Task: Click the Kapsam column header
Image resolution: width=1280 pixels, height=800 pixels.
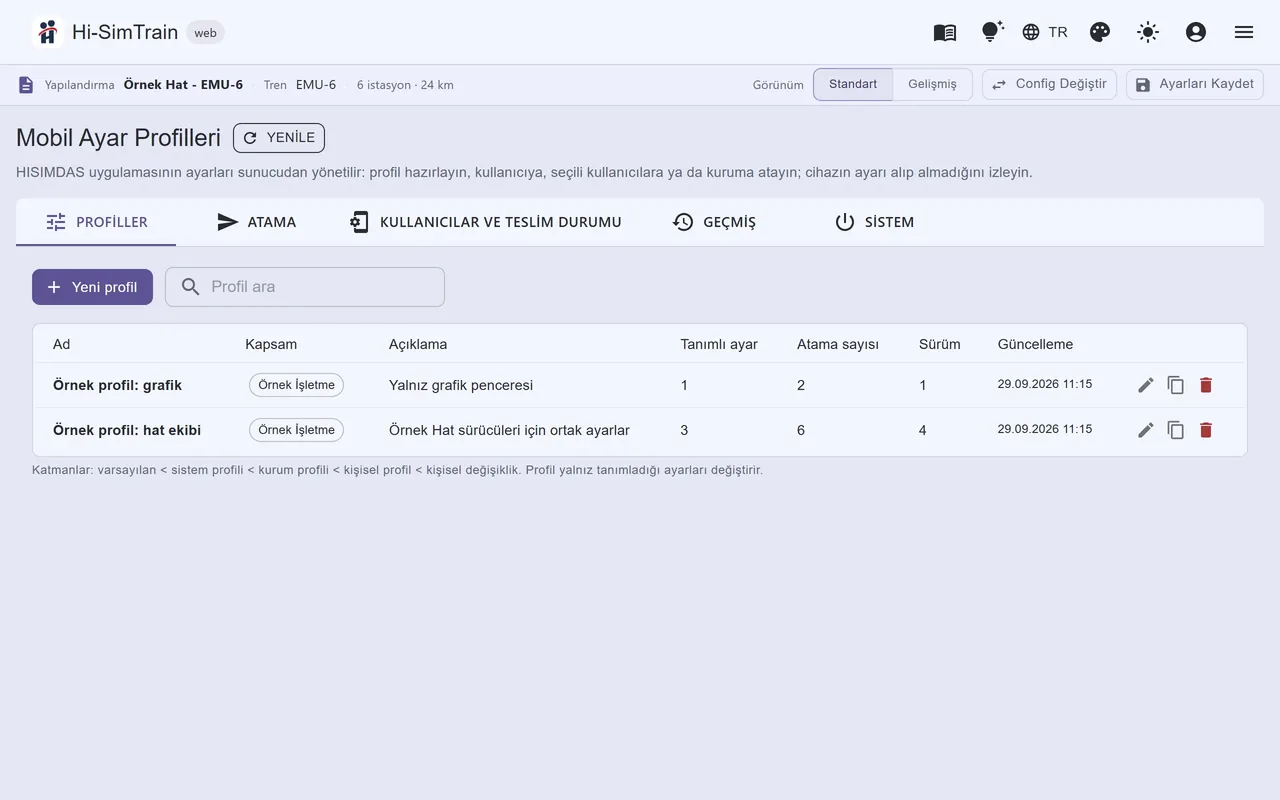Action: (271, 344)
